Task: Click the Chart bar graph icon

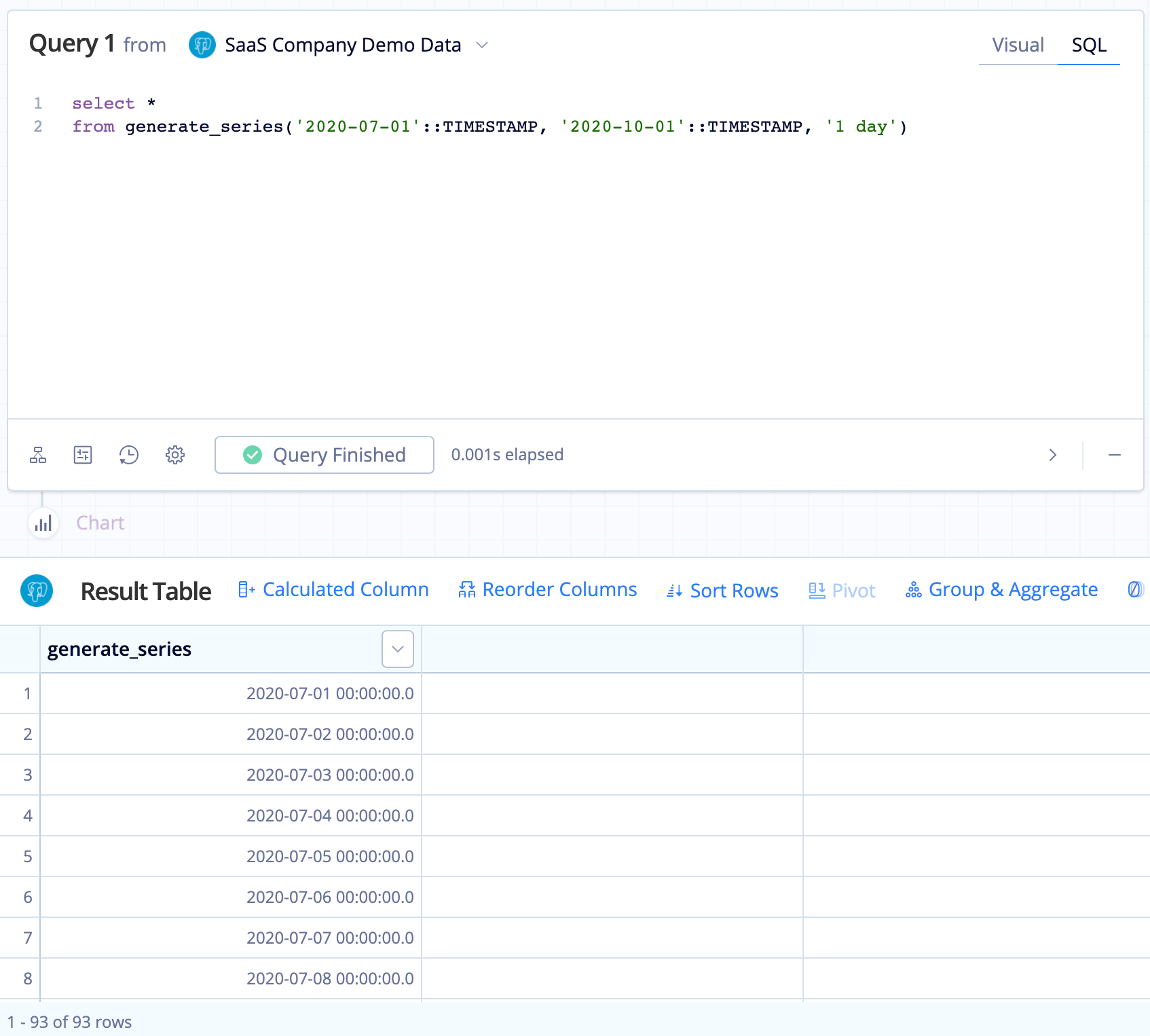Action: [43, 523]
